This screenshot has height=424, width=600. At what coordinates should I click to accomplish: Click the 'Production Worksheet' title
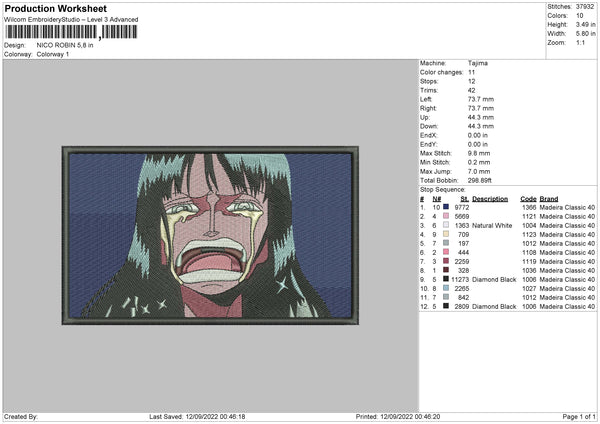point(55,8)
